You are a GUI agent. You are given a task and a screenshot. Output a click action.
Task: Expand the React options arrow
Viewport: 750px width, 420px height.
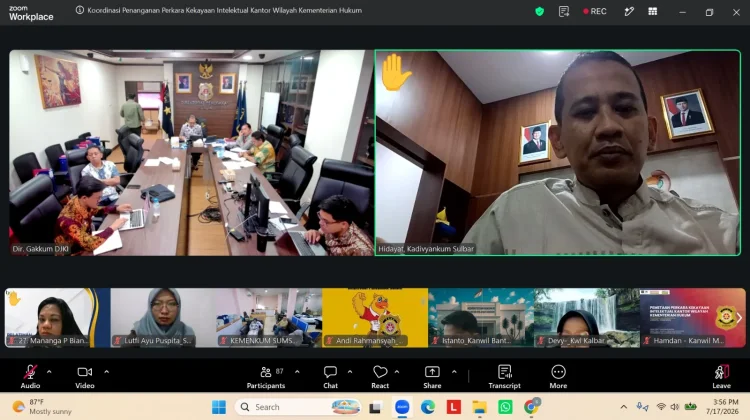click(397, 372)
